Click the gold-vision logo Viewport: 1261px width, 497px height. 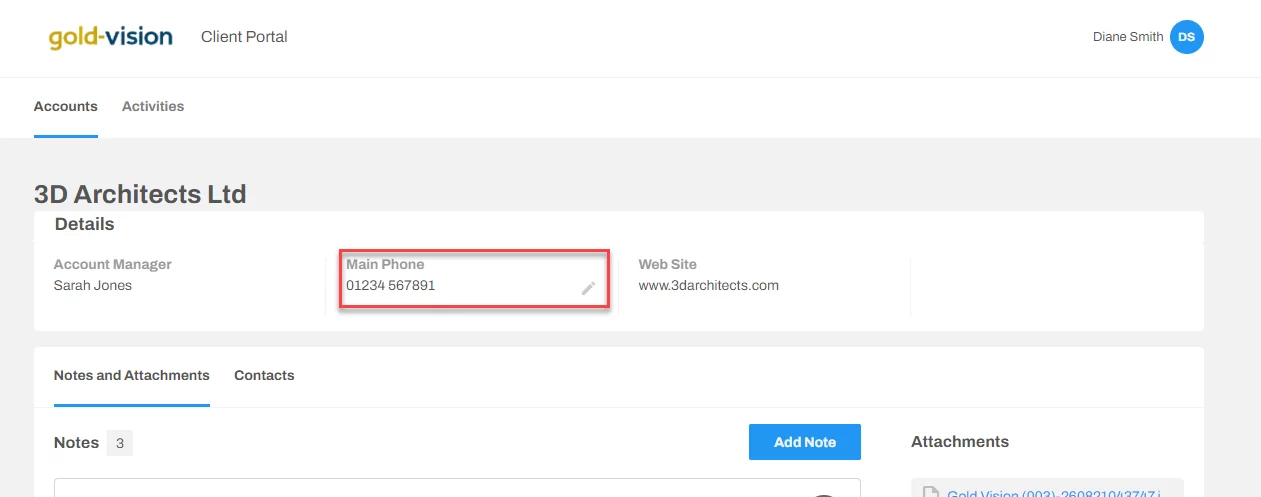pos(110,37)
